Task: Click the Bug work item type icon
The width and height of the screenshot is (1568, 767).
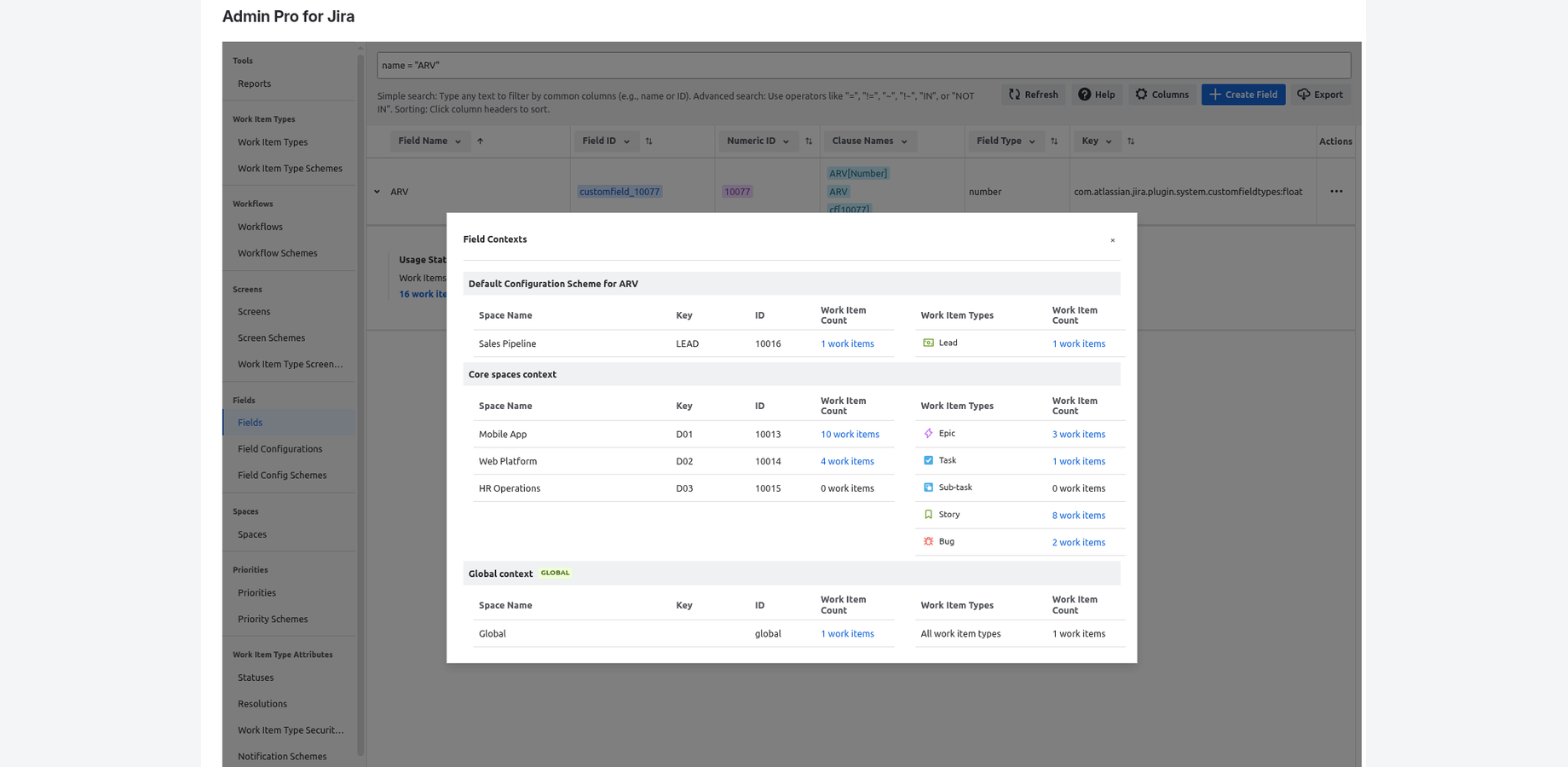Action: tap(928, 541)
